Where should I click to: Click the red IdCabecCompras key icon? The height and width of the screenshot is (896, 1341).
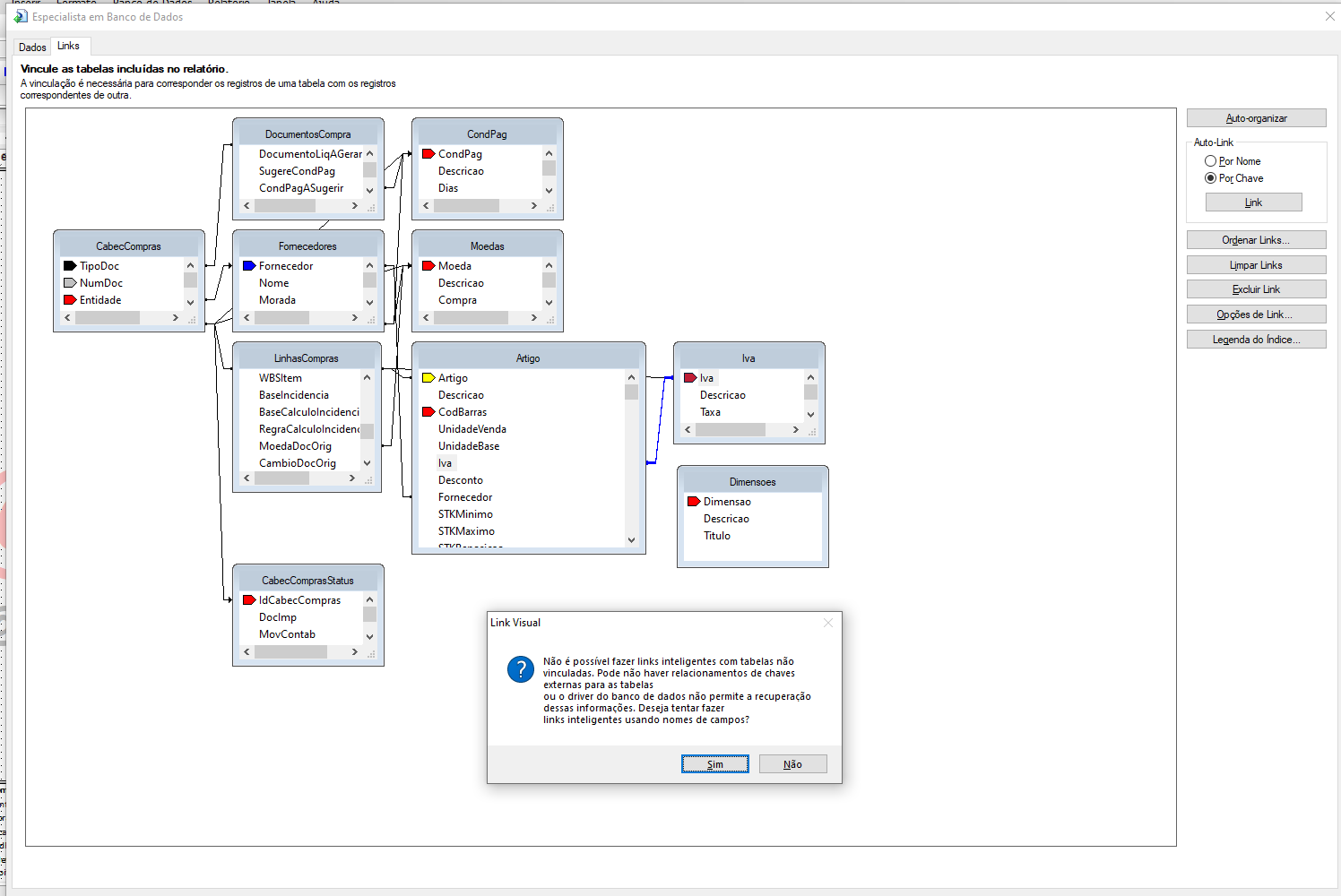pyautogui.click(x=249, y=600)
